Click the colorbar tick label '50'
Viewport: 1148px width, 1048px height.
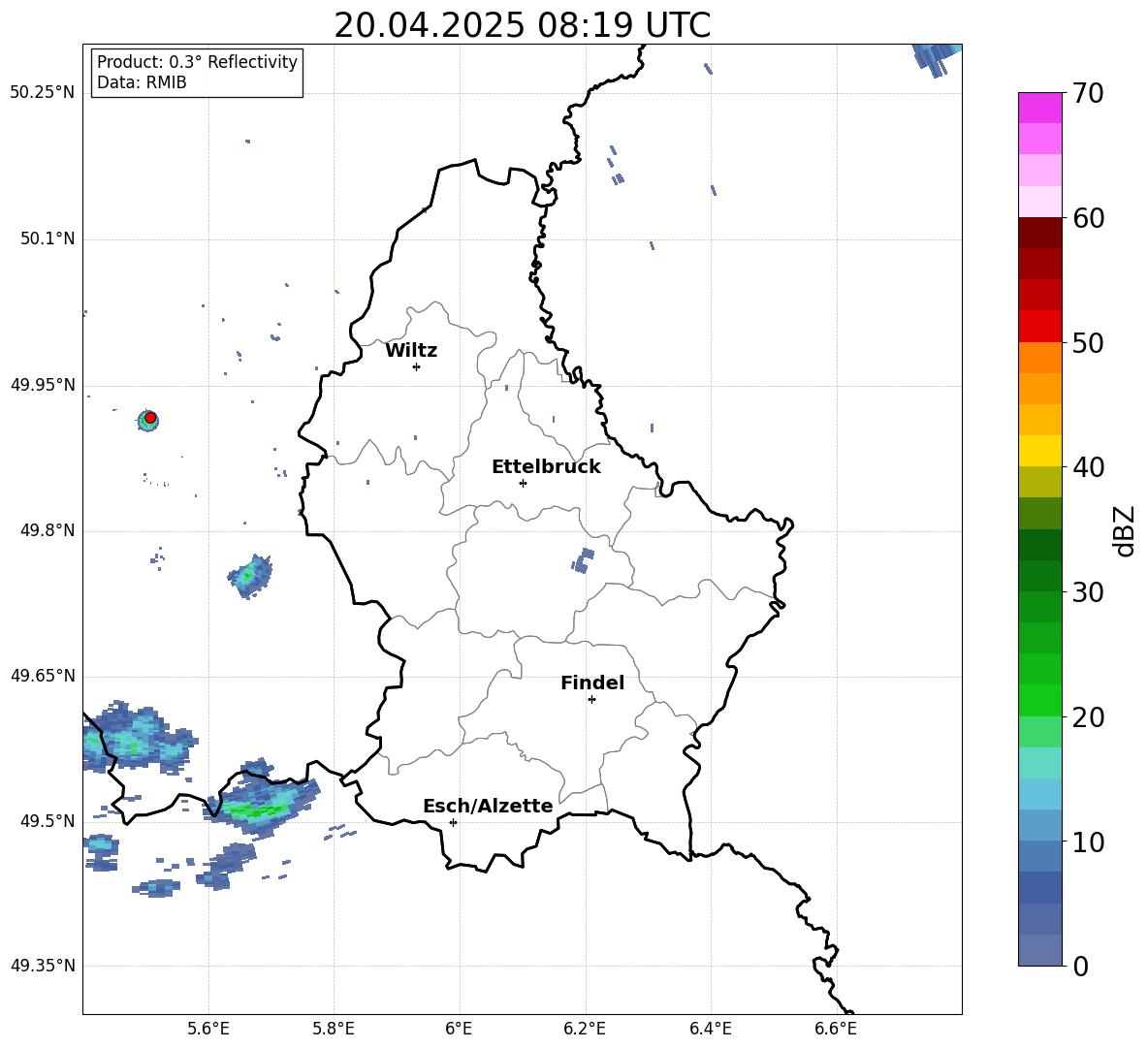click(1088, 342)
